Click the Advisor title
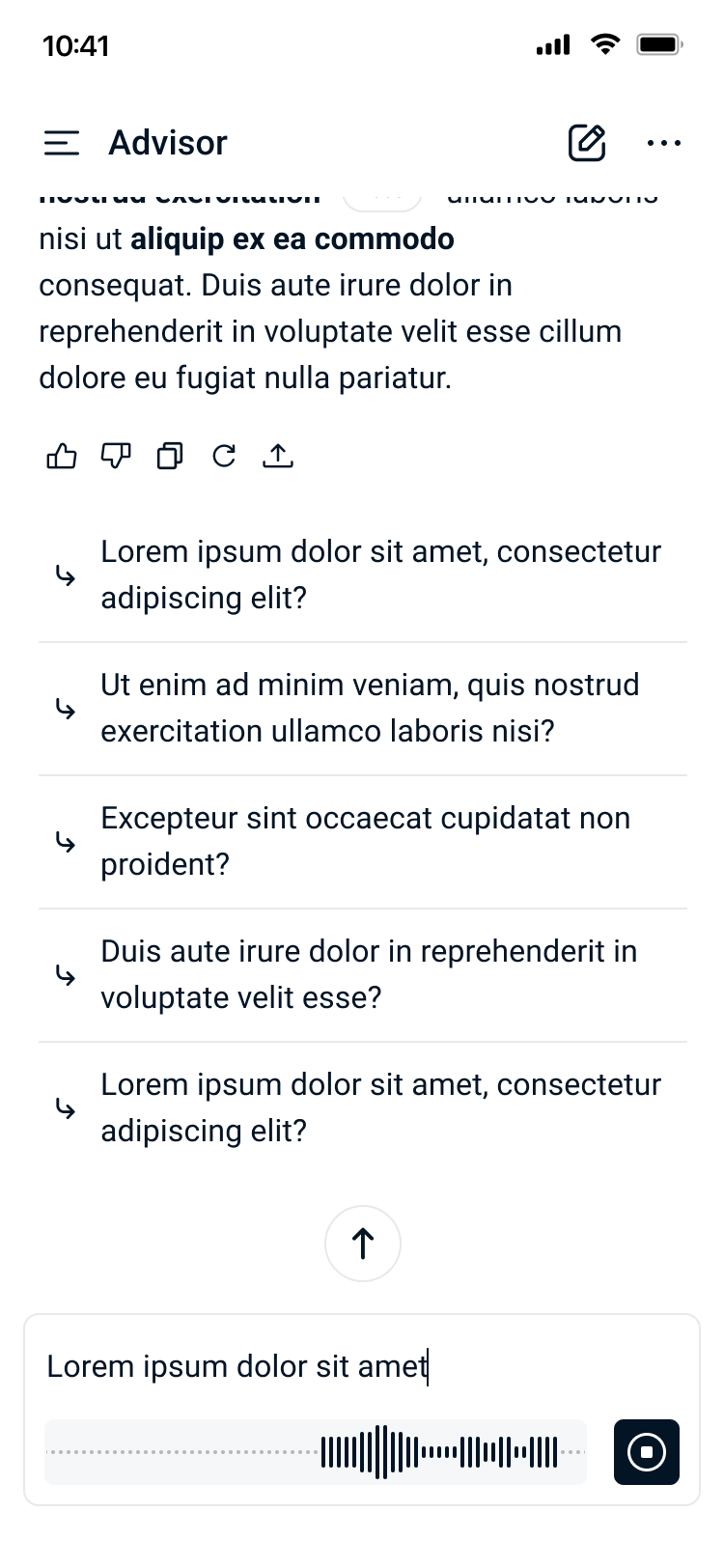 168,143
